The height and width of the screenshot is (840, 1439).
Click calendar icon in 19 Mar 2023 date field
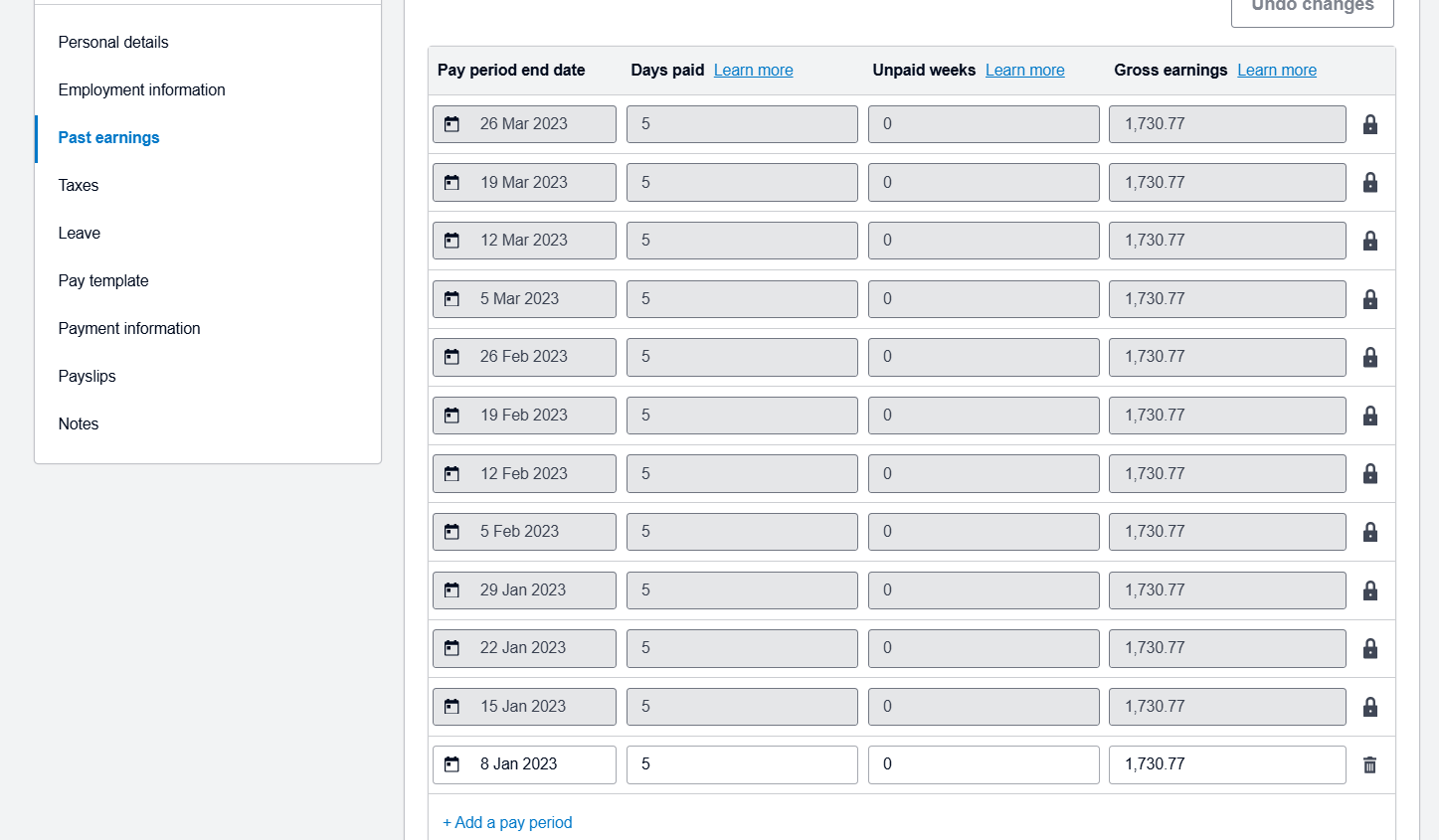(x=451, y=183)
